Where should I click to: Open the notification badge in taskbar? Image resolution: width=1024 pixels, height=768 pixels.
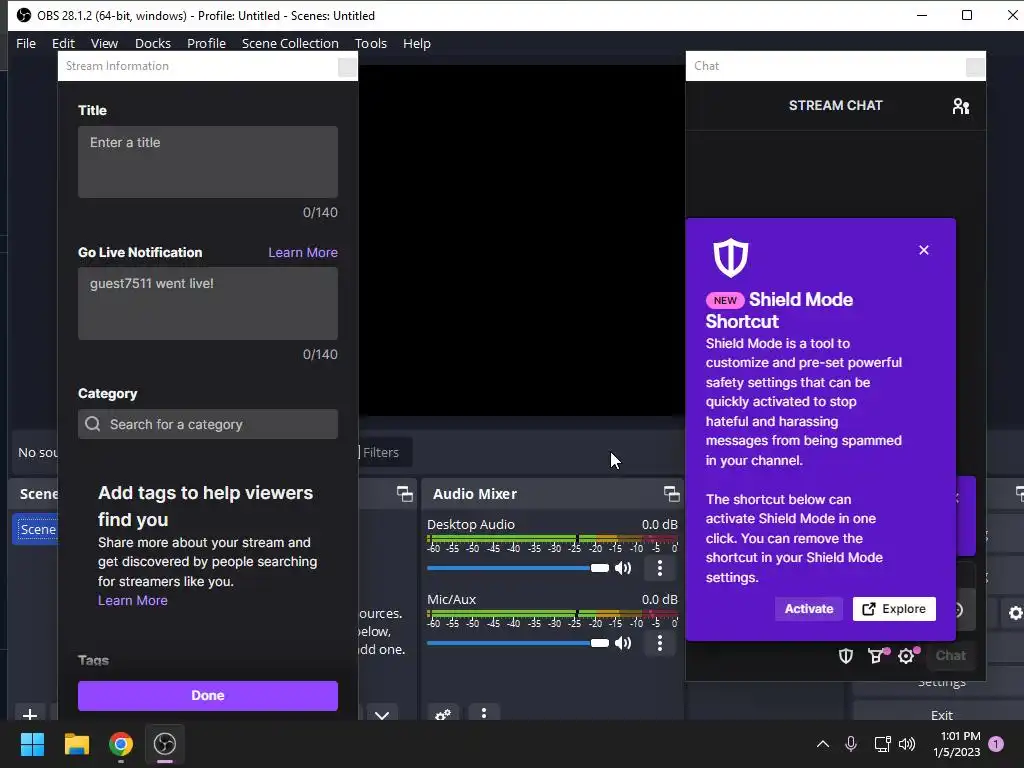pos(996,744)
